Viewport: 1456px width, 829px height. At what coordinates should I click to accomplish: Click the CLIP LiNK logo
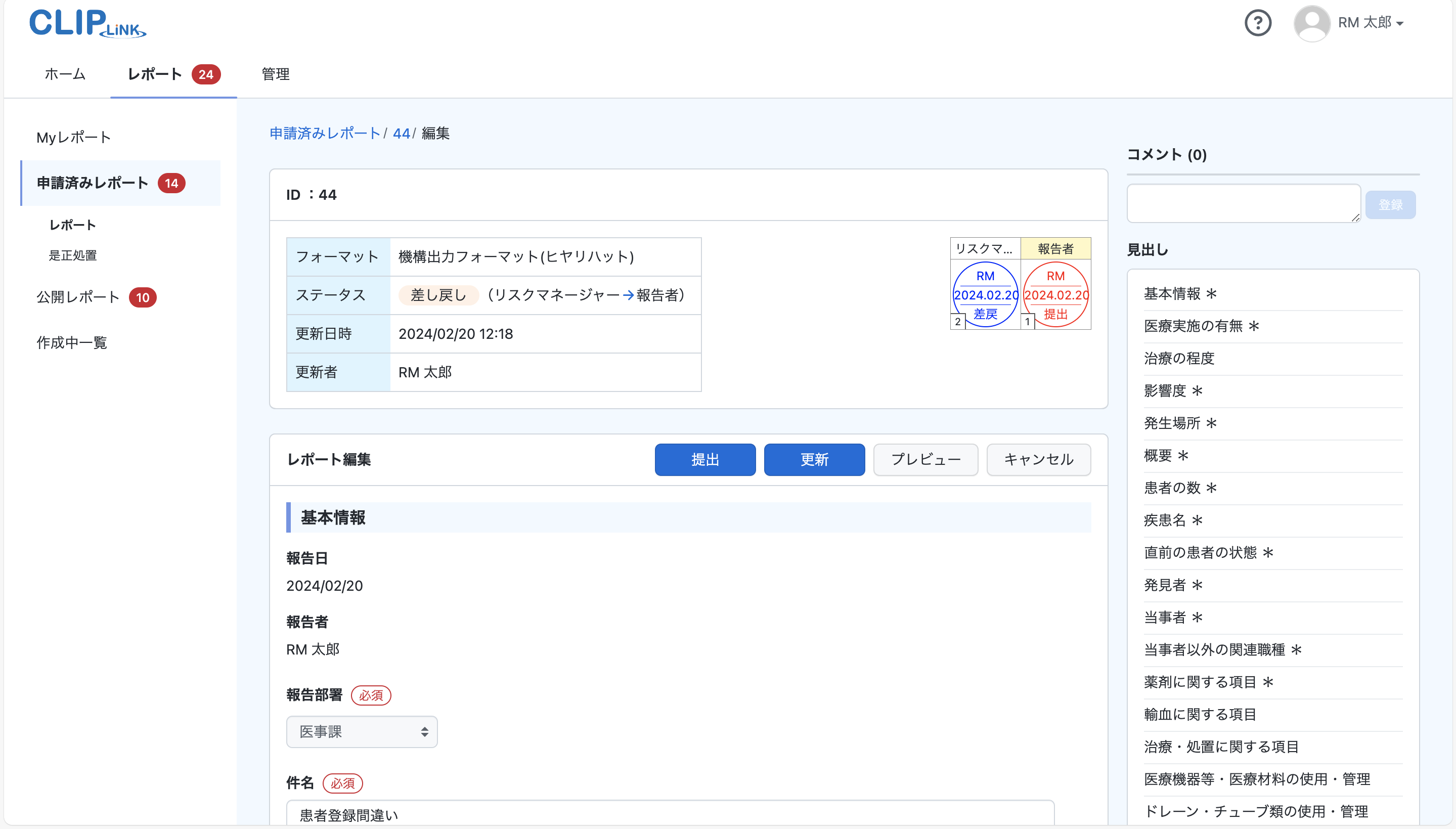(86, 23)
